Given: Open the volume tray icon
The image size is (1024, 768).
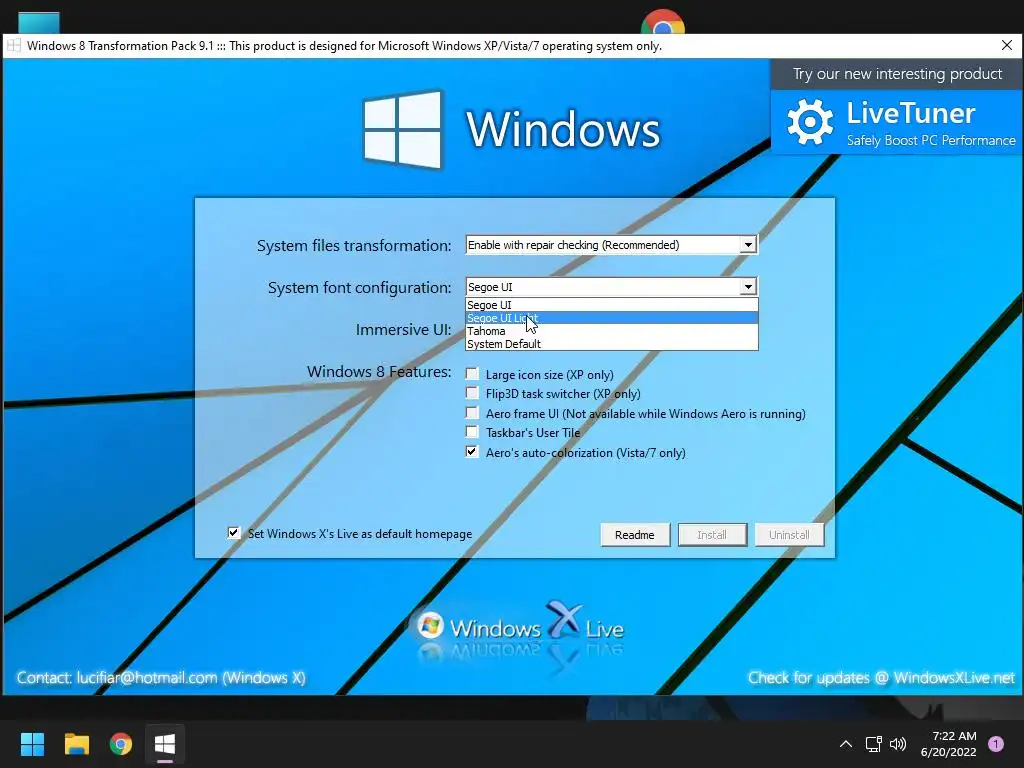Looking at the screenshot, I should [898, 744].
